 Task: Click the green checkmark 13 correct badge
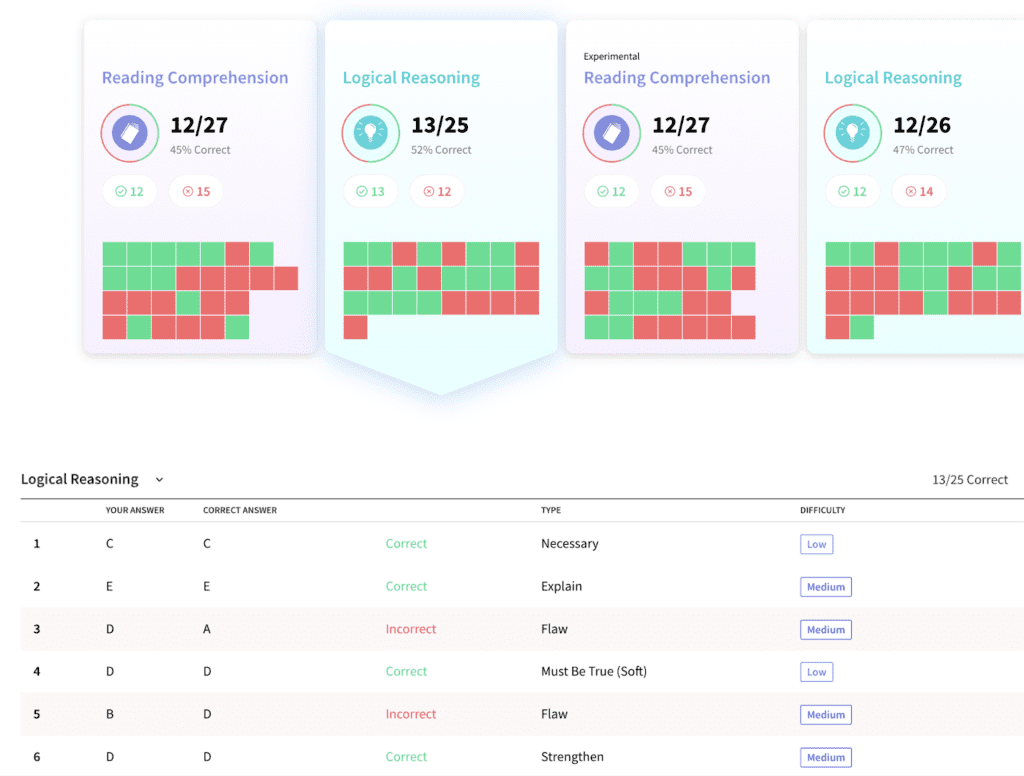pos(370,191)
